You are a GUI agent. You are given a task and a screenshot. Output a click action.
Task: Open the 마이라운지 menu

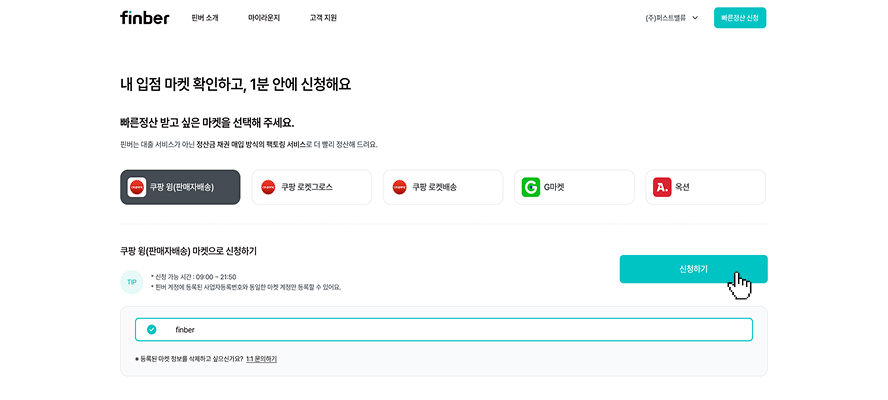[264, 18]
